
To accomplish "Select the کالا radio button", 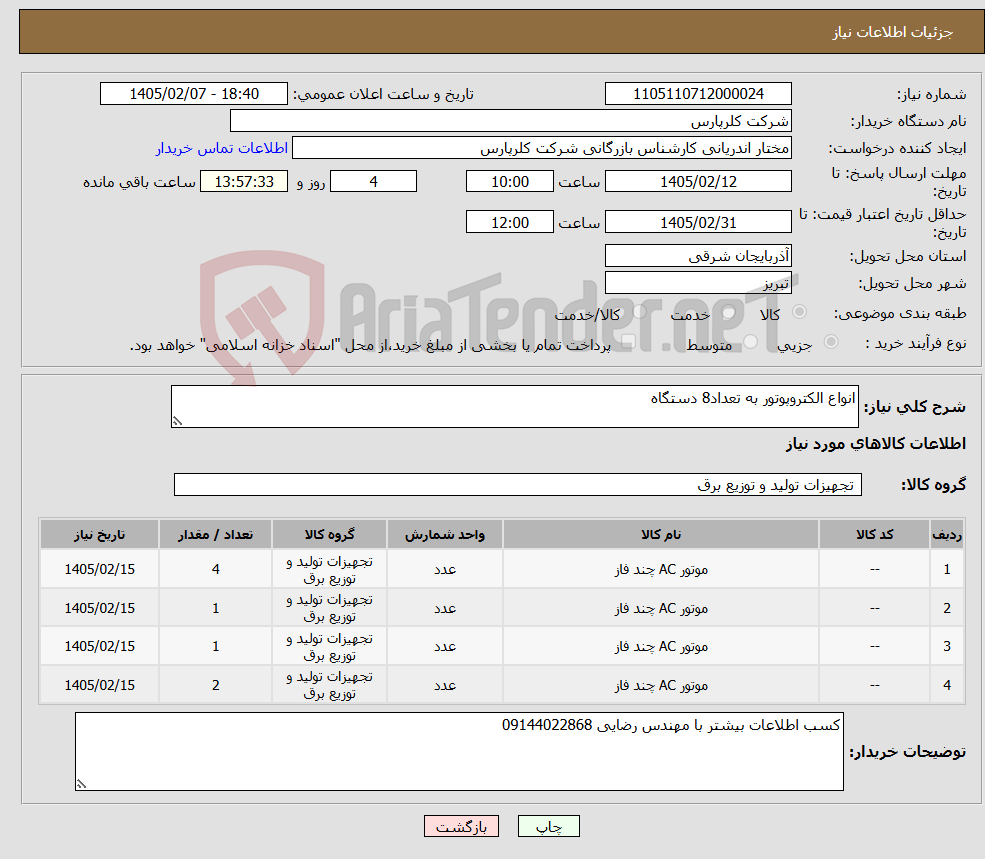I will (800, 312).
